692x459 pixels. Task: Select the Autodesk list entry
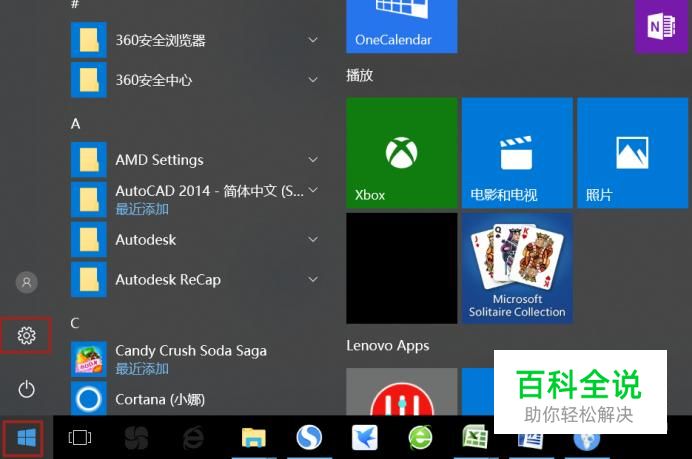(195, 240)
